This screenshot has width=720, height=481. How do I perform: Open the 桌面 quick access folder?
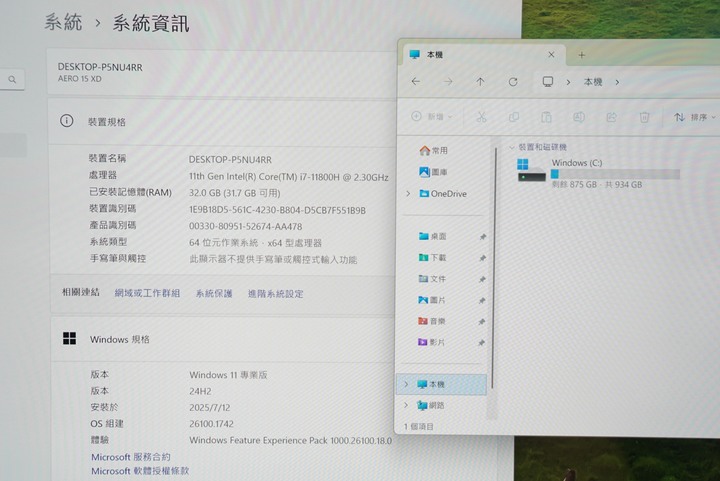pyautogui.click(x=432, y=236)
